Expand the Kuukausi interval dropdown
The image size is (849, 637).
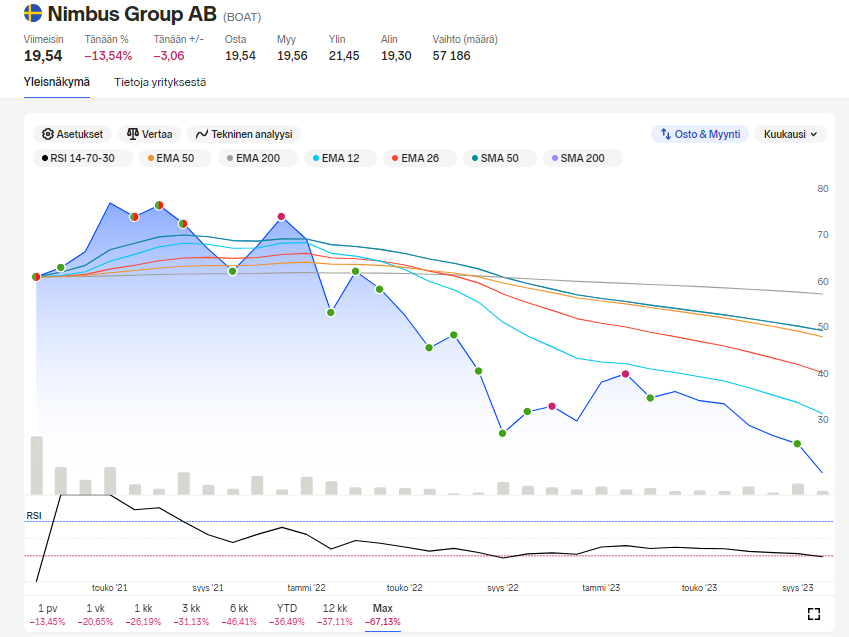coord(790,134)
